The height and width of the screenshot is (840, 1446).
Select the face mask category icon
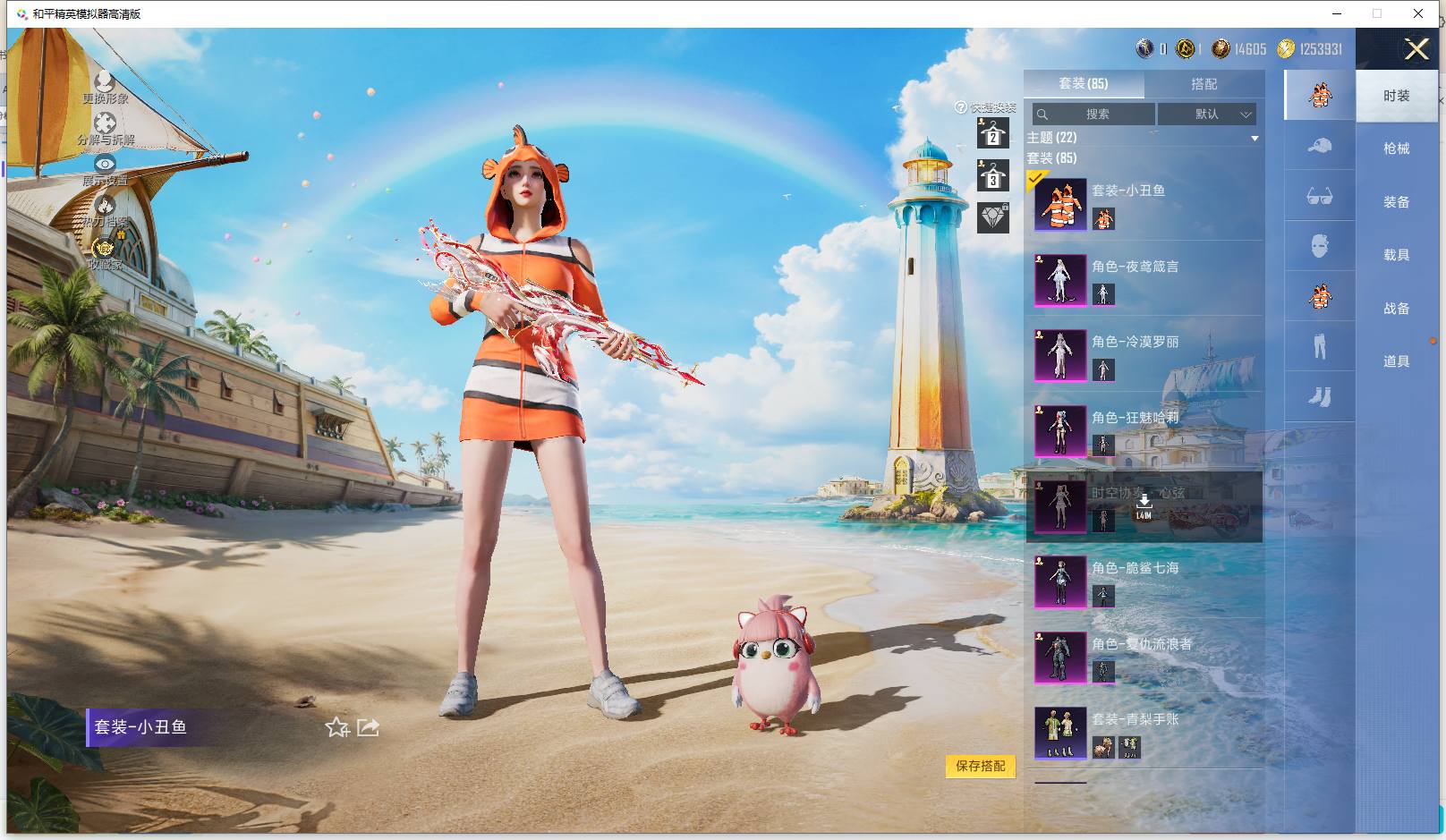[1320, 246]
